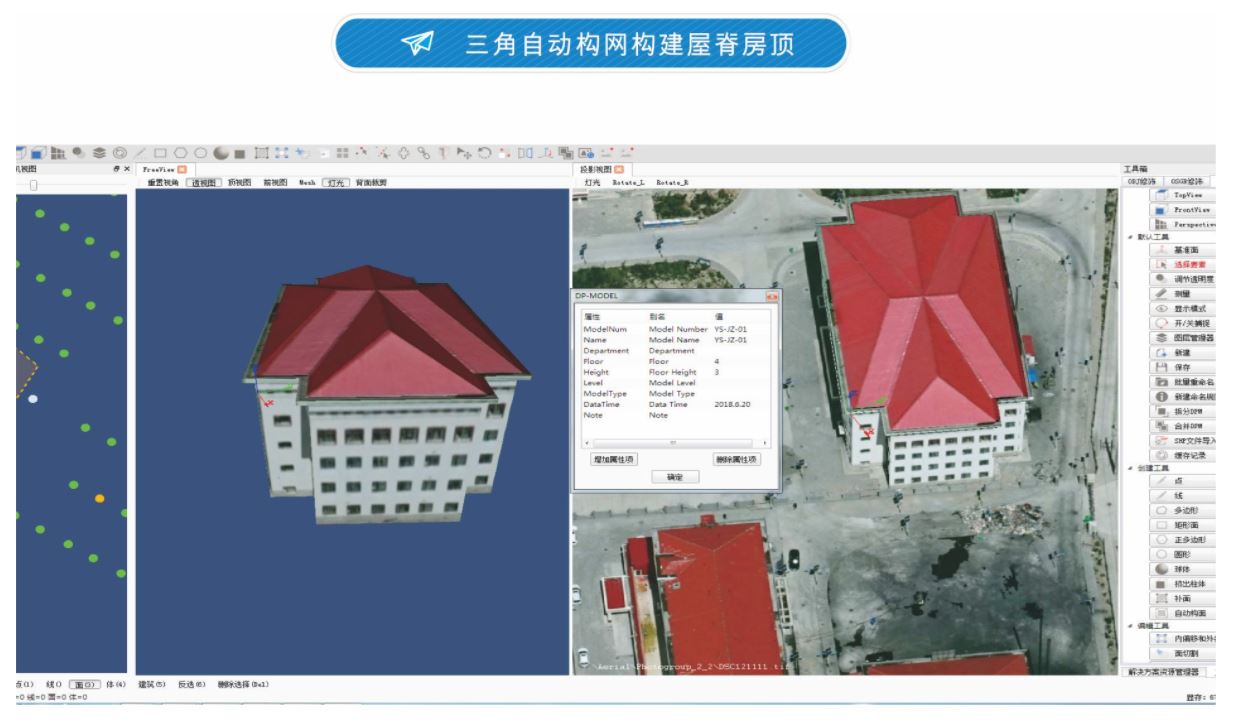Click the slider handle in the left panel

(x=33, y=184)
